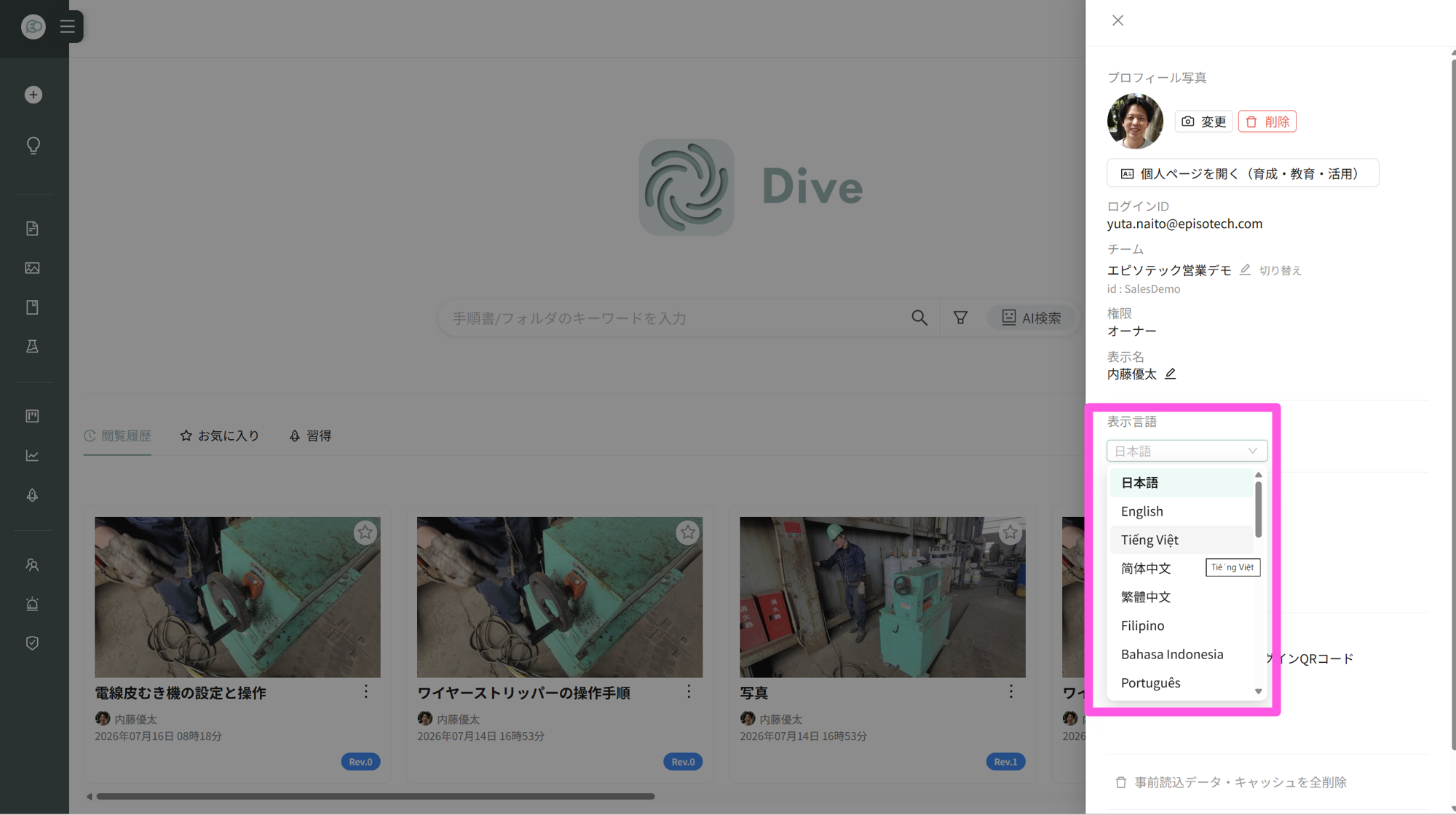The image size is (1456, 815).
Task: Click the Rev.0 badge on ワイヤーストリッパー card
Action: (x=683, y=762)
